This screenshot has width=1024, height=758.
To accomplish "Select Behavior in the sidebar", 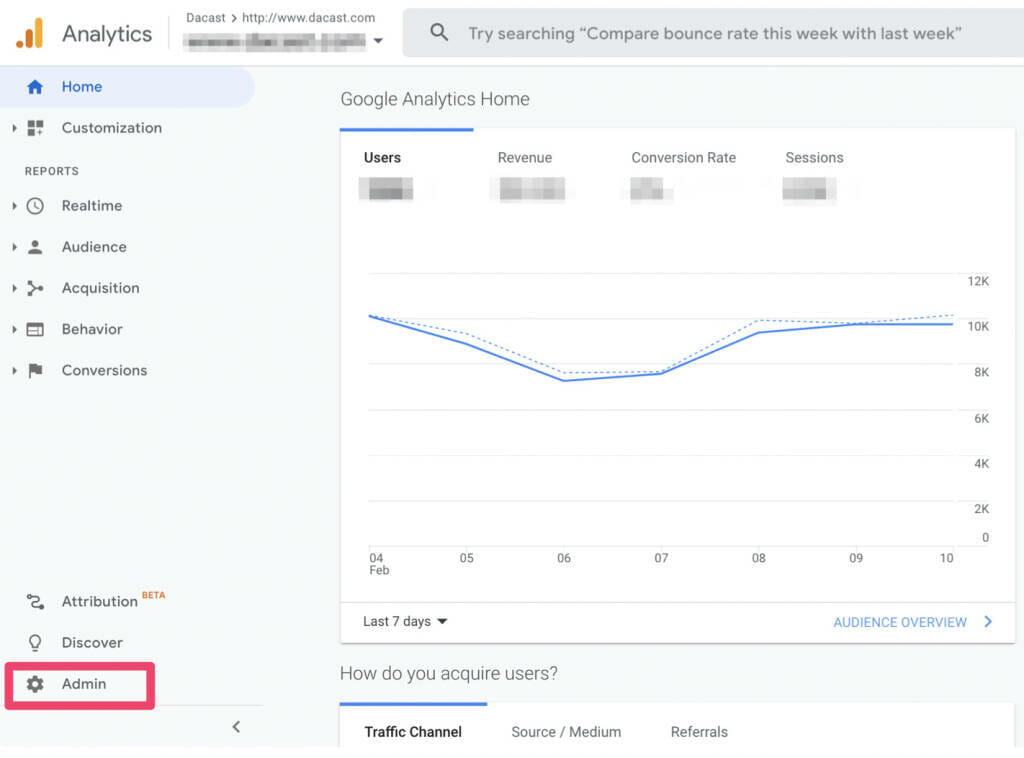I will (x=92, y=329).
